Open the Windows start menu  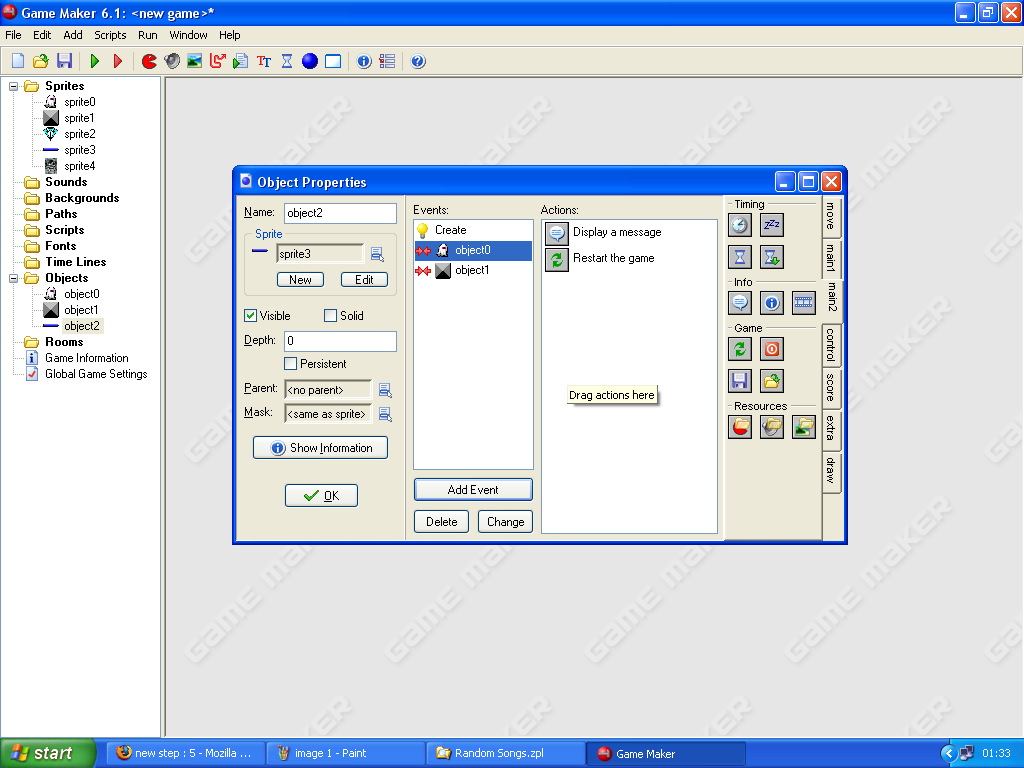pyautogui.click(x=48, y=753)
